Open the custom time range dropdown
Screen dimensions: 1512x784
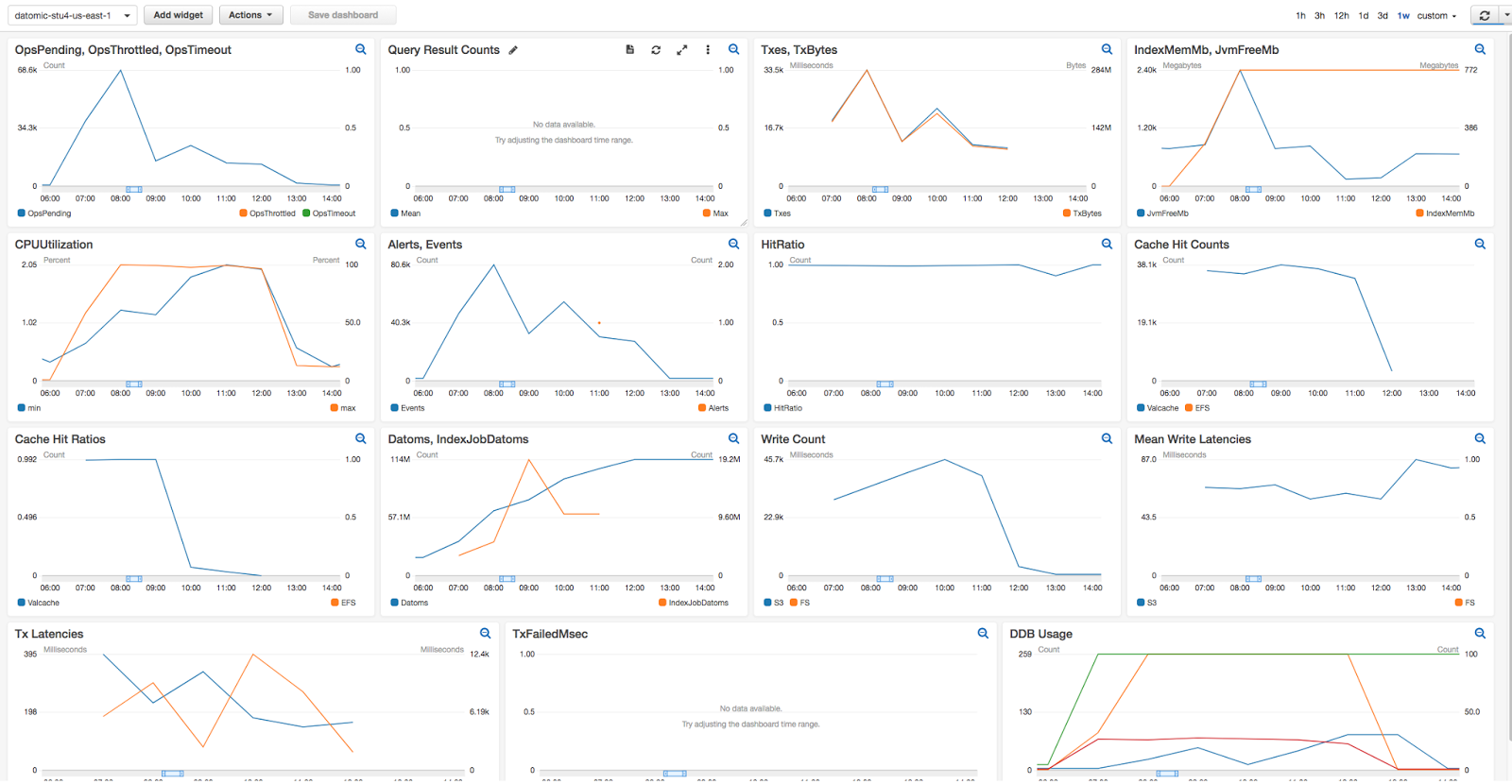pyautogui.click(x=1436, y=16)
